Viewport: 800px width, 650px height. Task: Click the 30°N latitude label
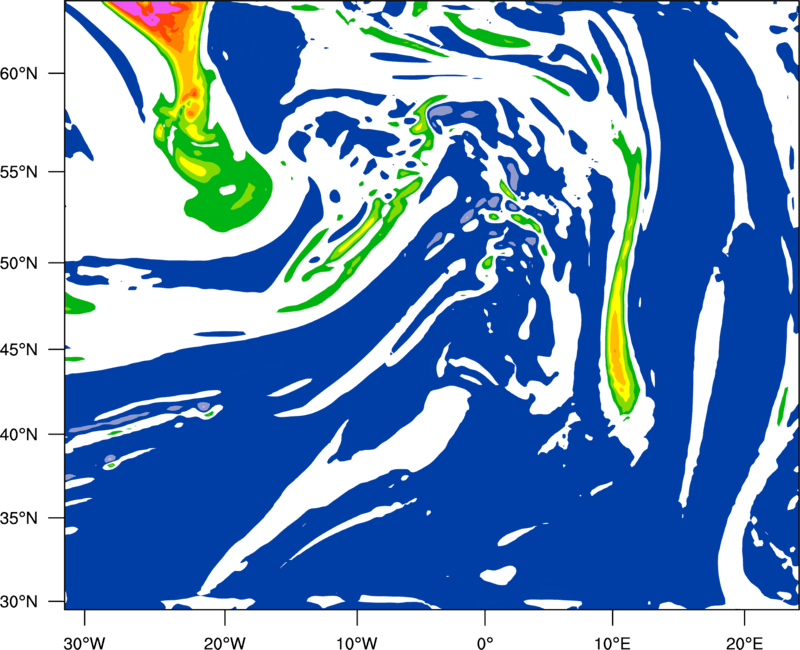point(19,602)
